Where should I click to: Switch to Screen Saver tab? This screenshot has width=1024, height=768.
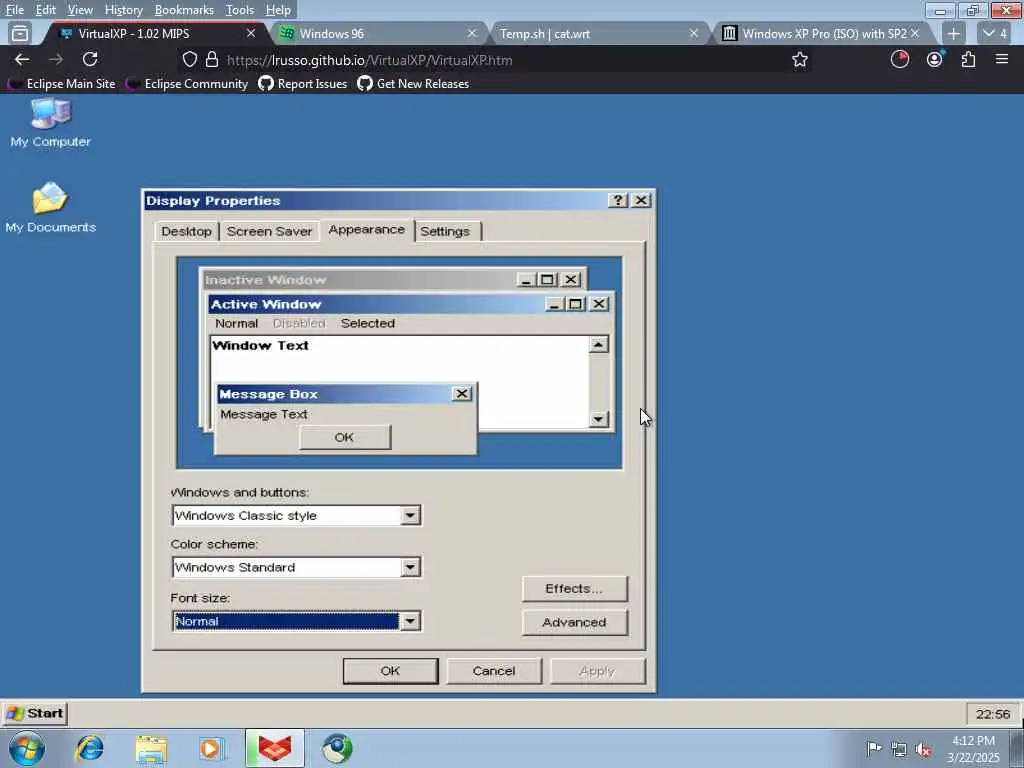(269, 231)
